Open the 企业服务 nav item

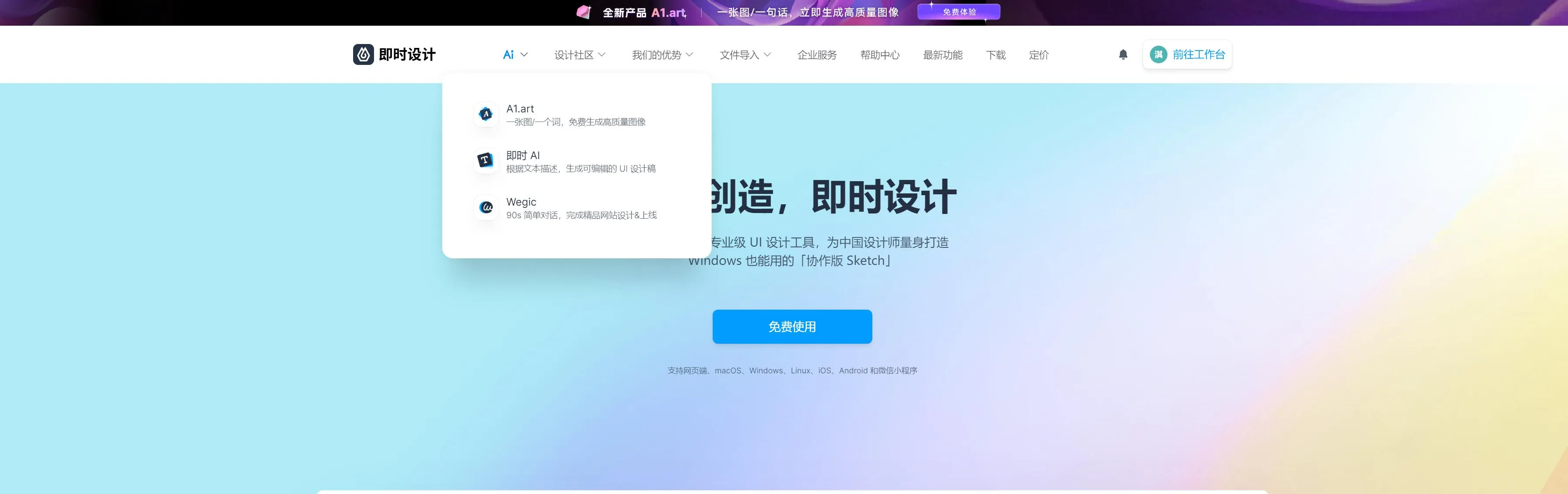(x=817, y=55)
